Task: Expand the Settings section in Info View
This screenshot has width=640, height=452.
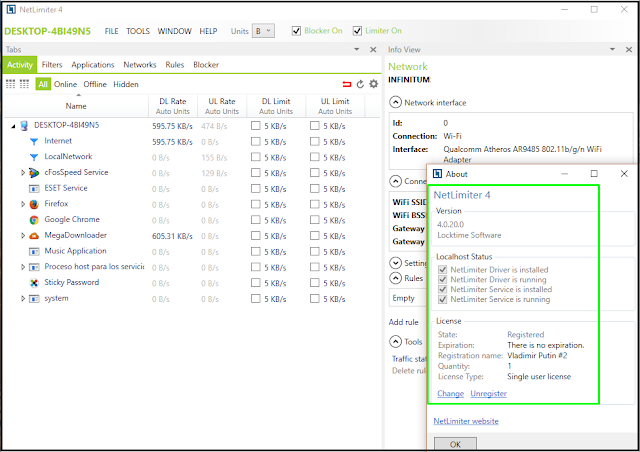Action: coord(395,263)
